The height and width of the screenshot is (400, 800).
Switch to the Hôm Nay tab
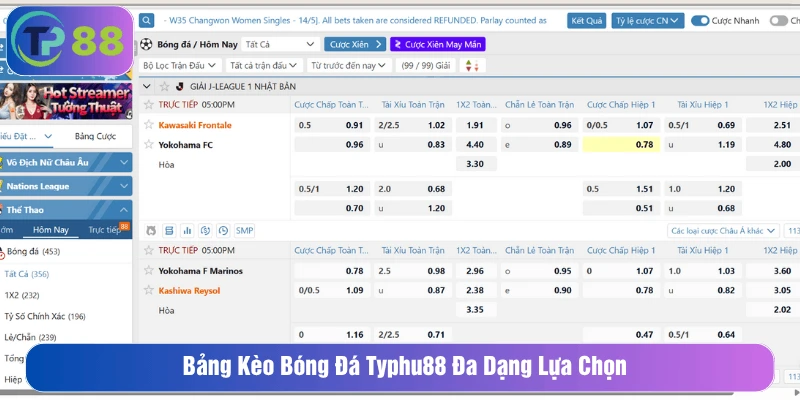[x=51, y=230]
